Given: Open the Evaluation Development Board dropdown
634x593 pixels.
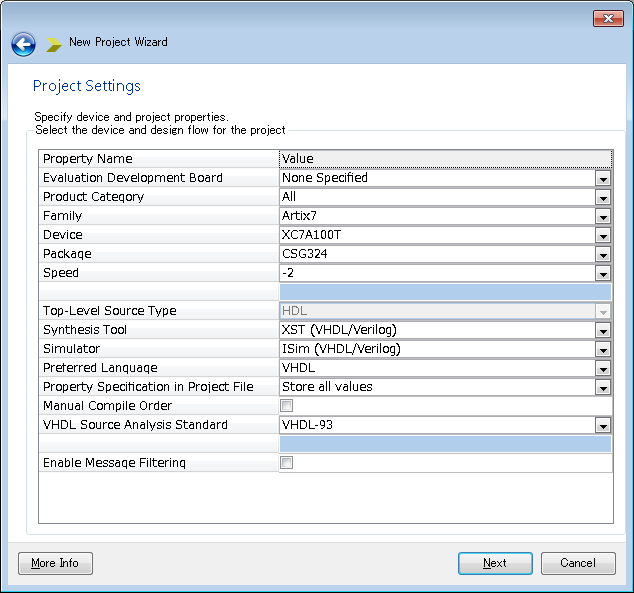Looking at the screenshot, I should (603, 178).
